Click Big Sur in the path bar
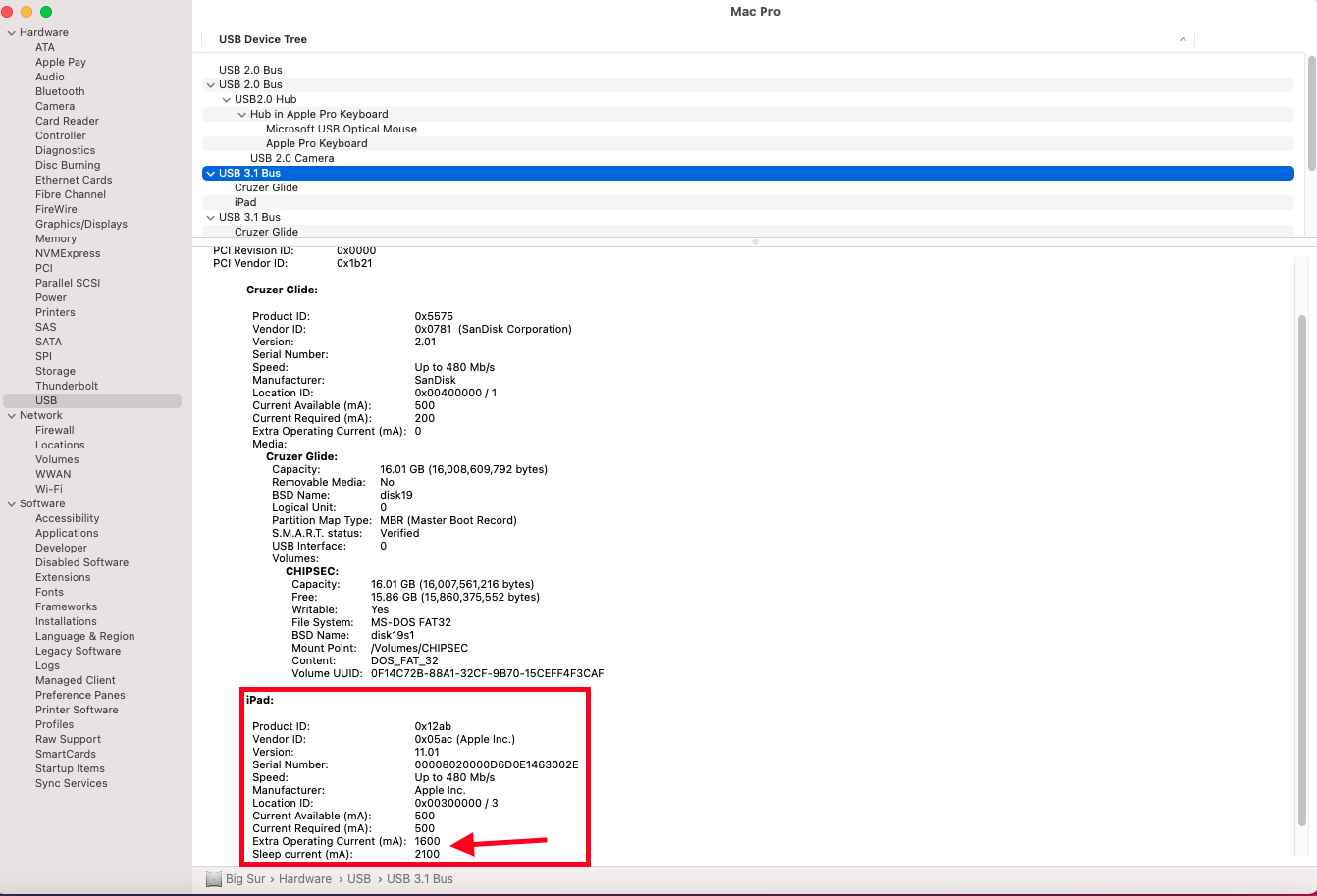Image resolution: width=1317 pixels, height=896 pixels. 245,879
